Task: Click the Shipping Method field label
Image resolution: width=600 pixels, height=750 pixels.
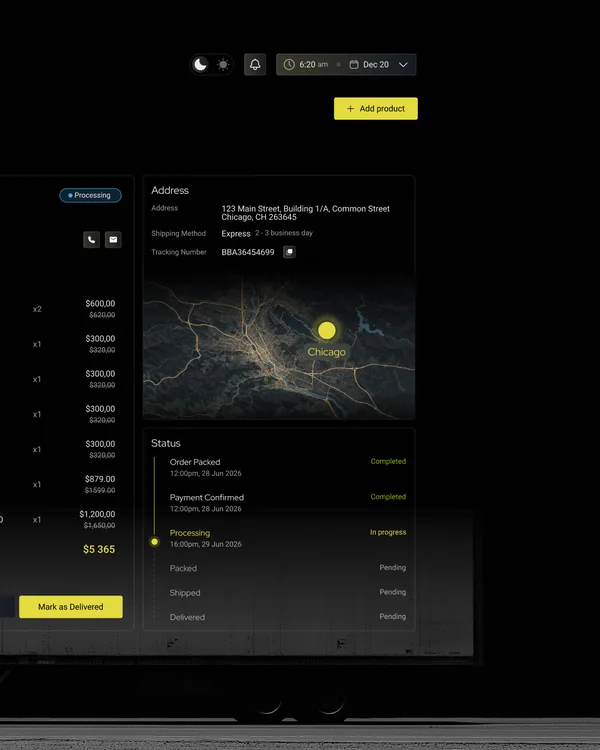Action: point(178,233)
